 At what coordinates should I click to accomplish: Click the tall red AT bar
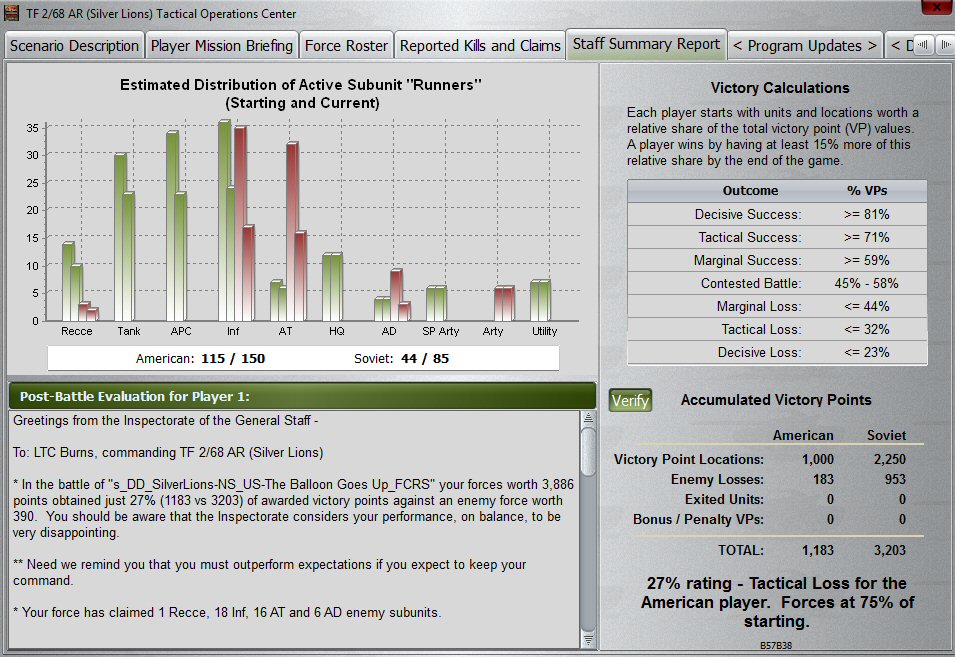coord(292,231)
